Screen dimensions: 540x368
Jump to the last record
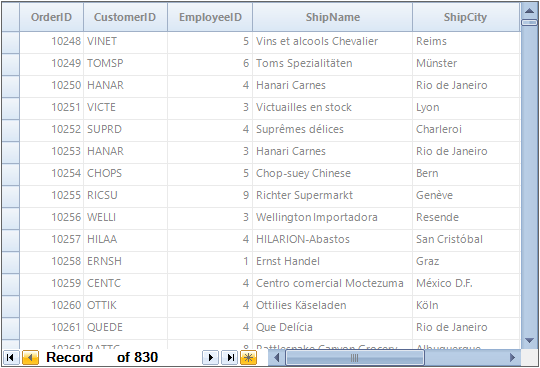[230, 358]
